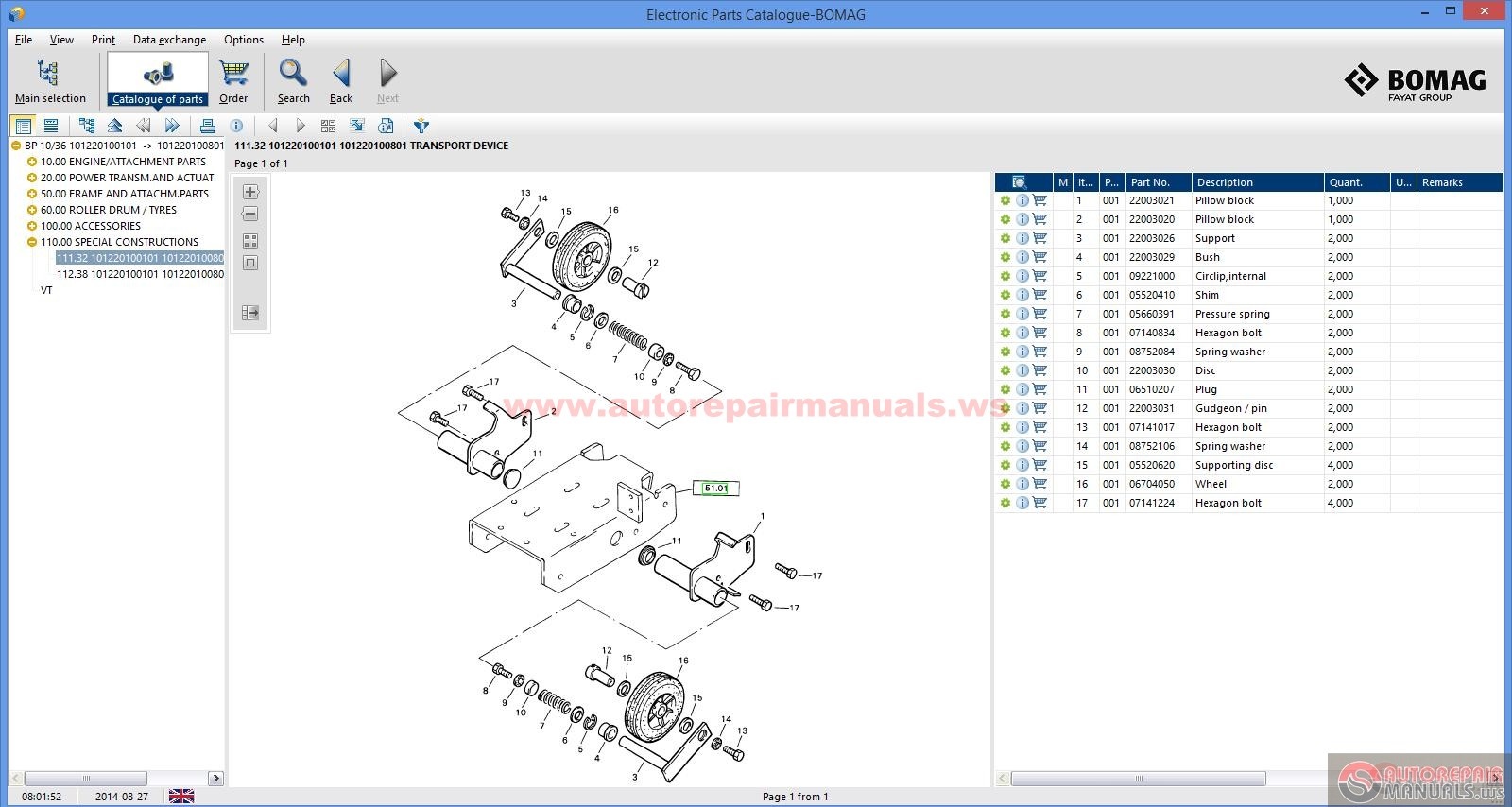Click the Circlip,internal description
Viewport: 1512px width, 807px height.
point(1230,276)
